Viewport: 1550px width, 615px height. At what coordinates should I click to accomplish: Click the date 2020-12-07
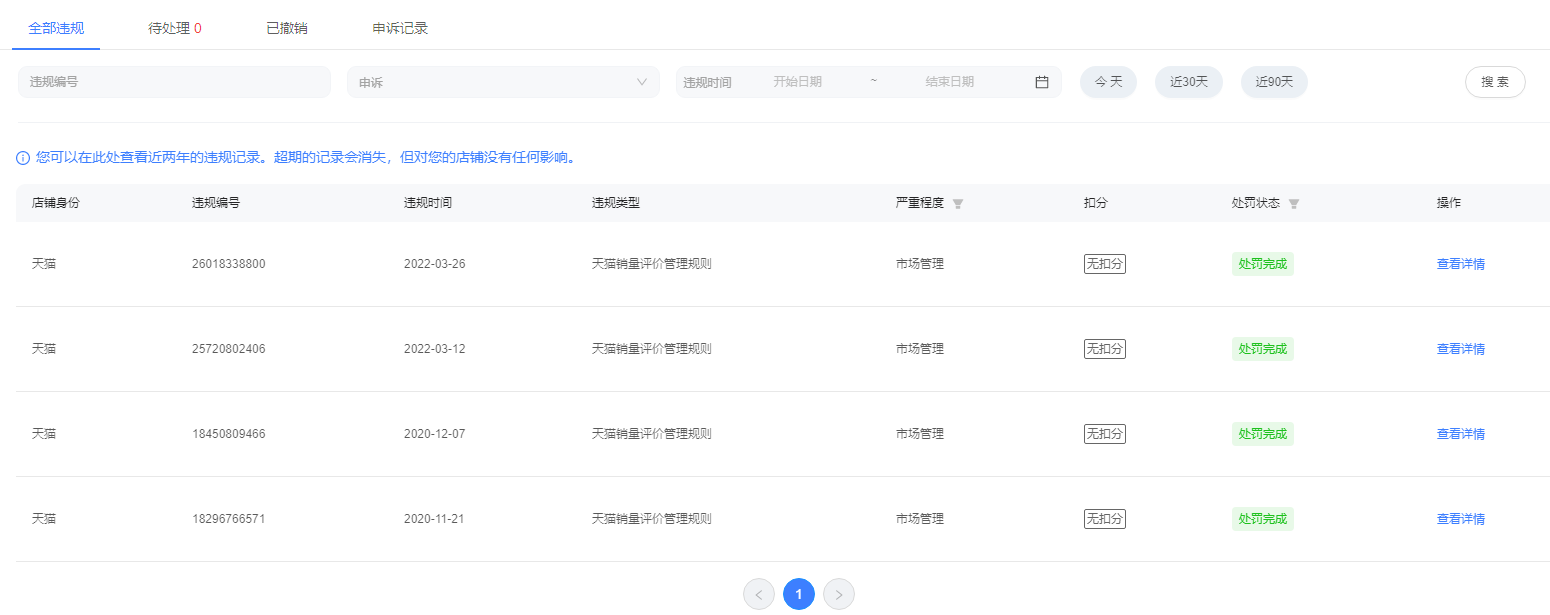coord(435,434)
